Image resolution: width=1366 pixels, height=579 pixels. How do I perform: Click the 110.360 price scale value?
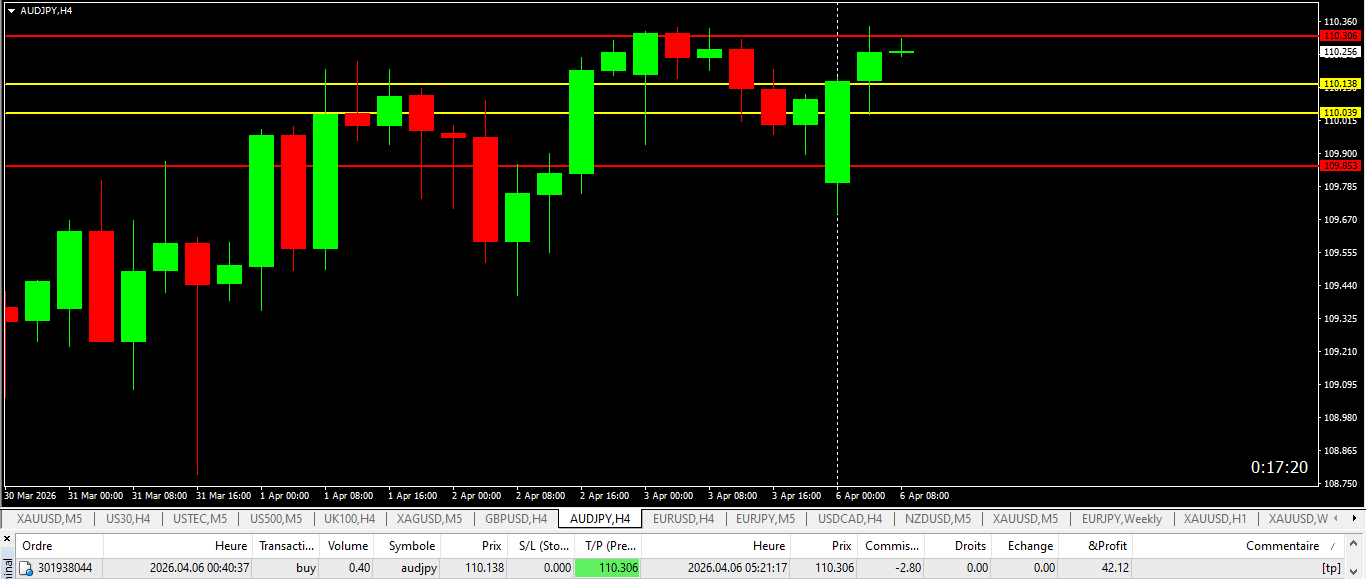[x=1342, y=21]
